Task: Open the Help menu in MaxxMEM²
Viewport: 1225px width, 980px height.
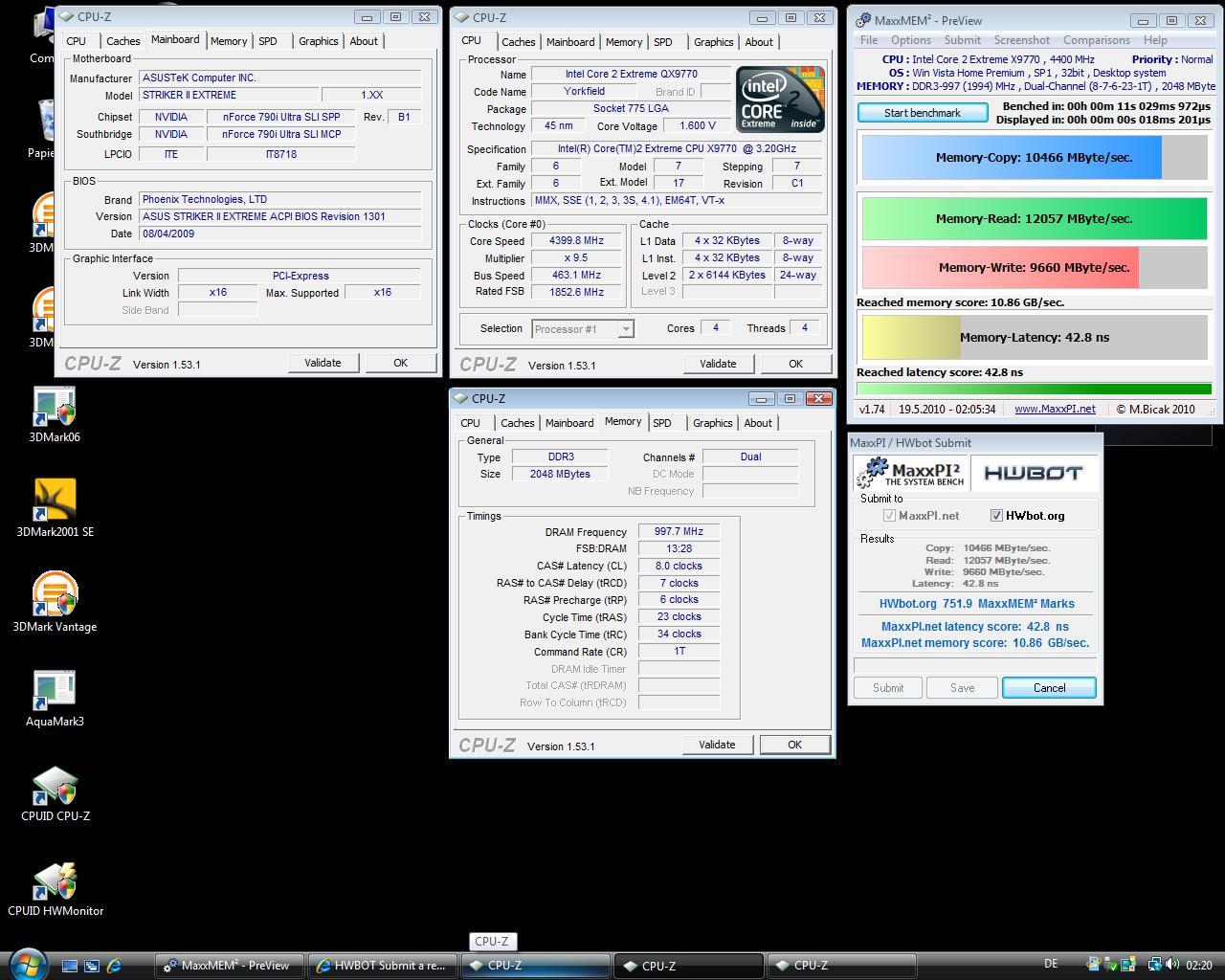Action: (x=1155, y=40)
